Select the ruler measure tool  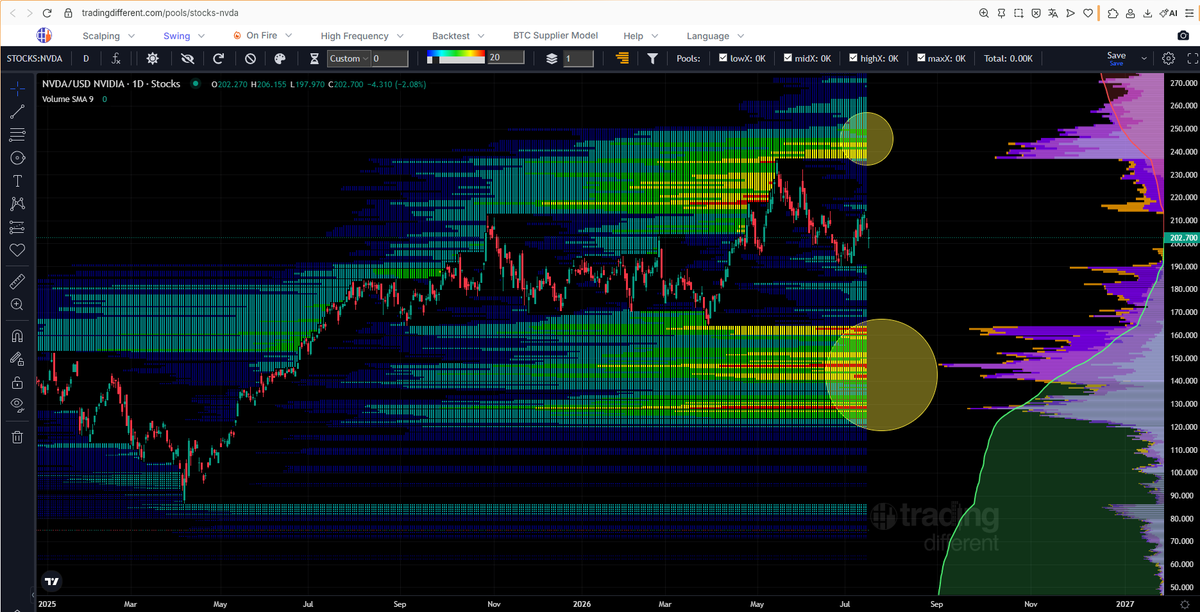17,281
